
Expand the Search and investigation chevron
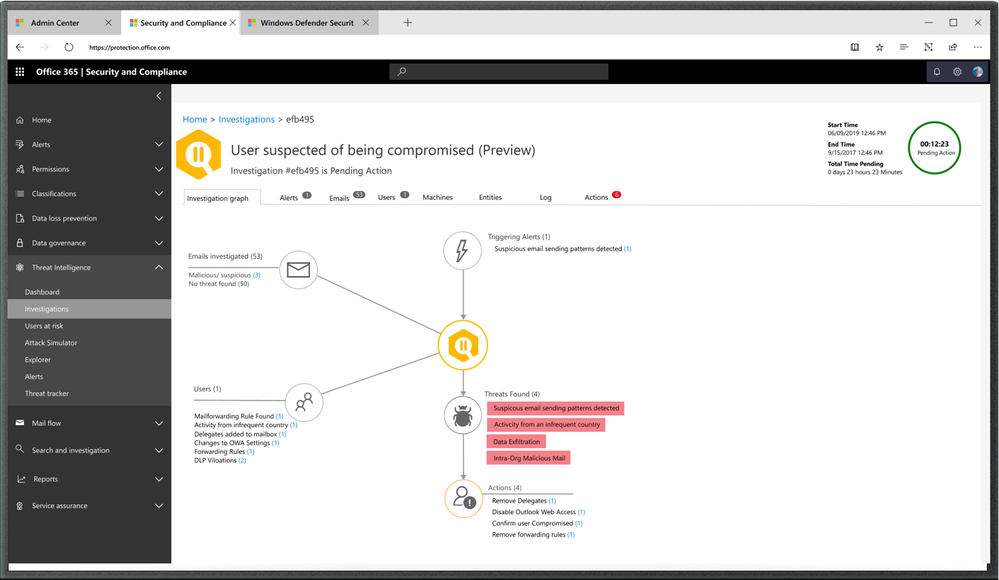pos(159,451)
